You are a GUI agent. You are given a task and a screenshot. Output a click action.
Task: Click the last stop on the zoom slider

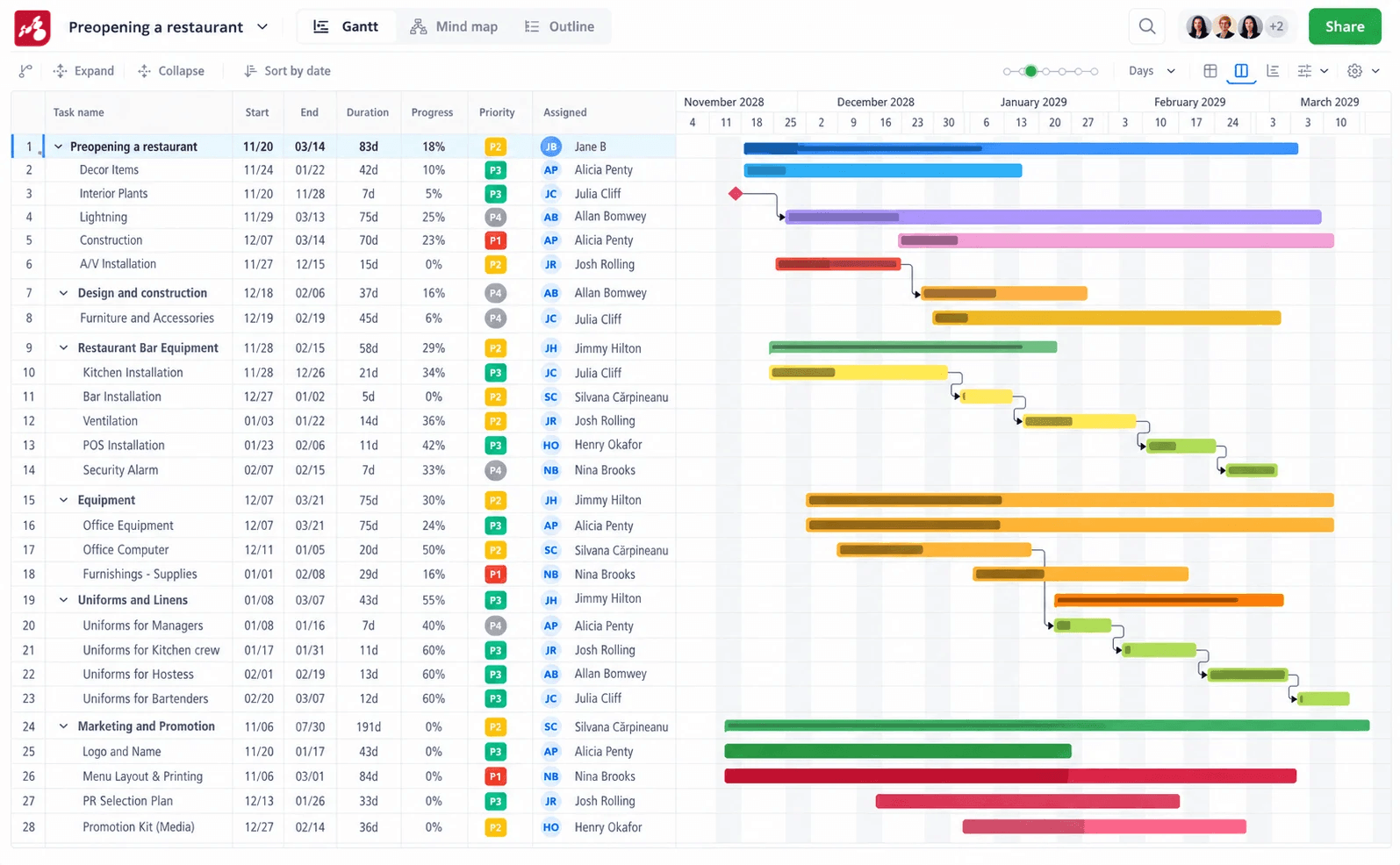pos(1094,71)
